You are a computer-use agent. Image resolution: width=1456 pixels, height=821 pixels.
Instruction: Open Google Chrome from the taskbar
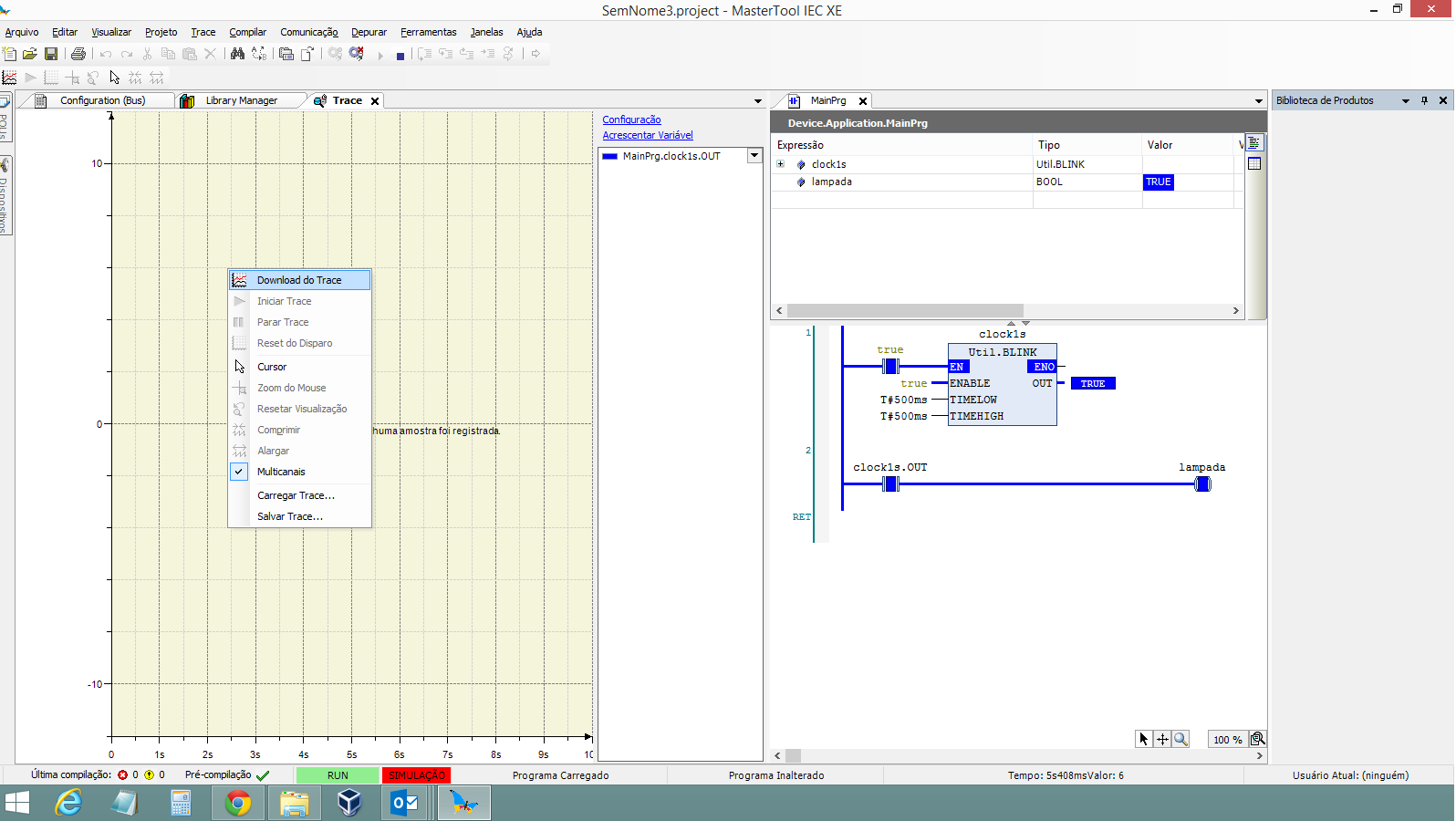(x=238, y=803)
